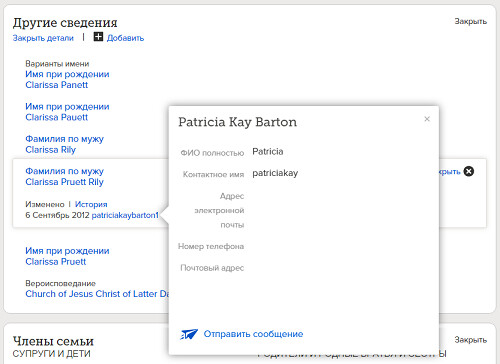This screenshot has height=364, width=500.
Task: Click the Изменено label
Action: click(45, 204)
